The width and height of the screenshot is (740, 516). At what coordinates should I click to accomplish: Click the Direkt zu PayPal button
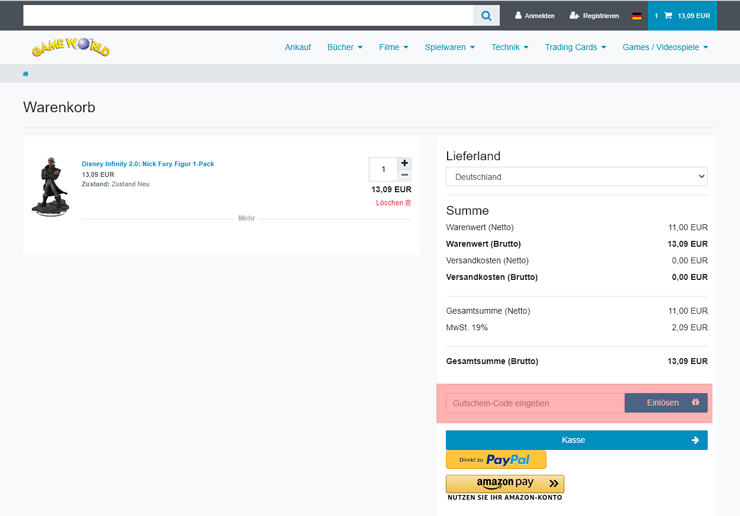[x=496, y=459]
